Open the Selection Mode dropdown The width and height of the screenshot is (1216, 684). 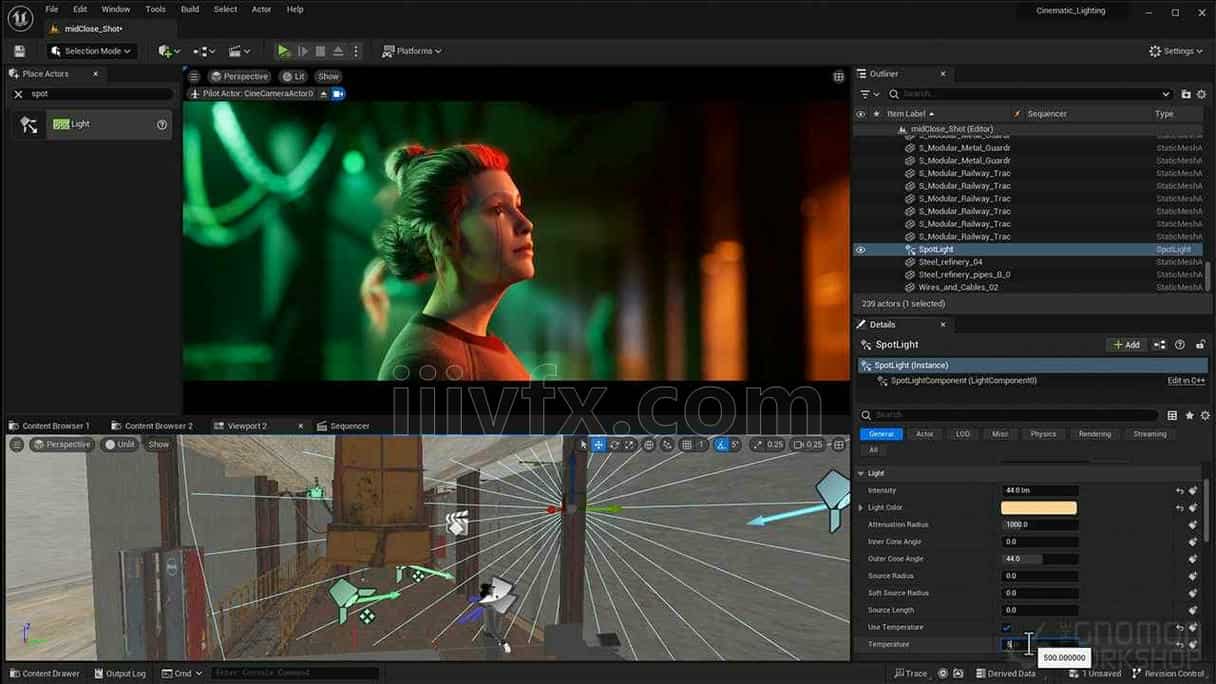pyautogui.click(x=90, y=51)
